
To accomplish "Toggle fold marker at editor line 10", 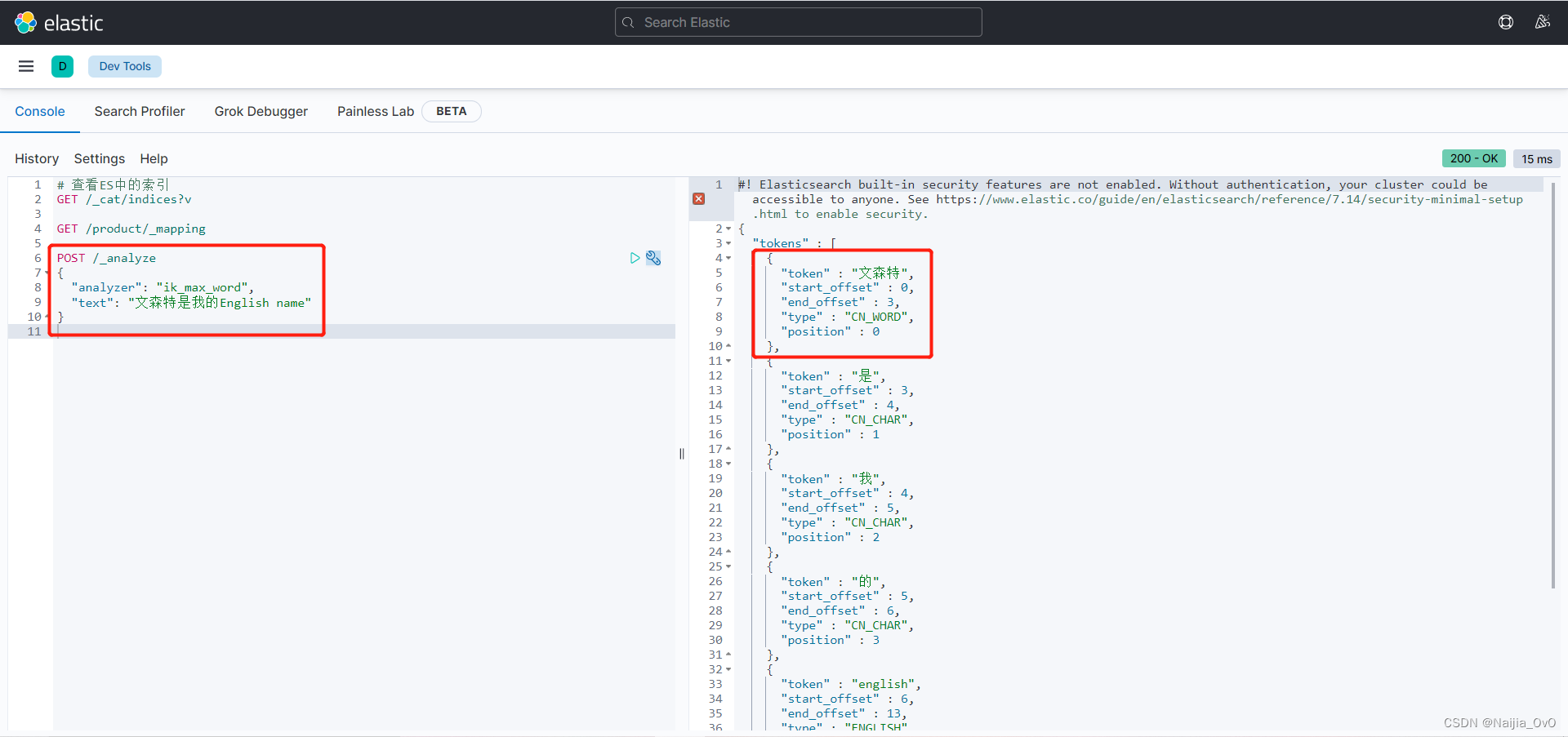I will point(47,317).
